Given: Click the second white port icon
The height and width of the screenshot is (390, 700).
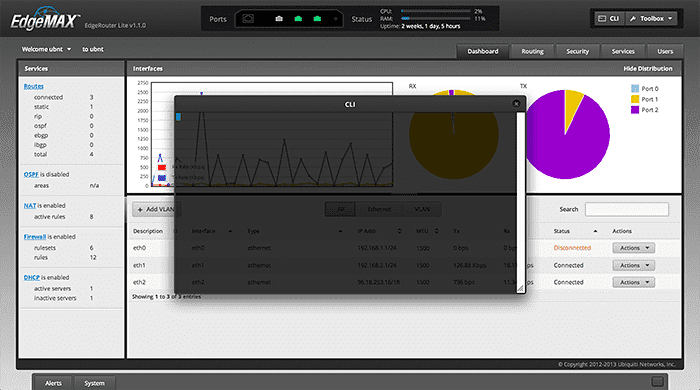Looking at the screenshot, I should pyautogui.click(x=279, y=19).
